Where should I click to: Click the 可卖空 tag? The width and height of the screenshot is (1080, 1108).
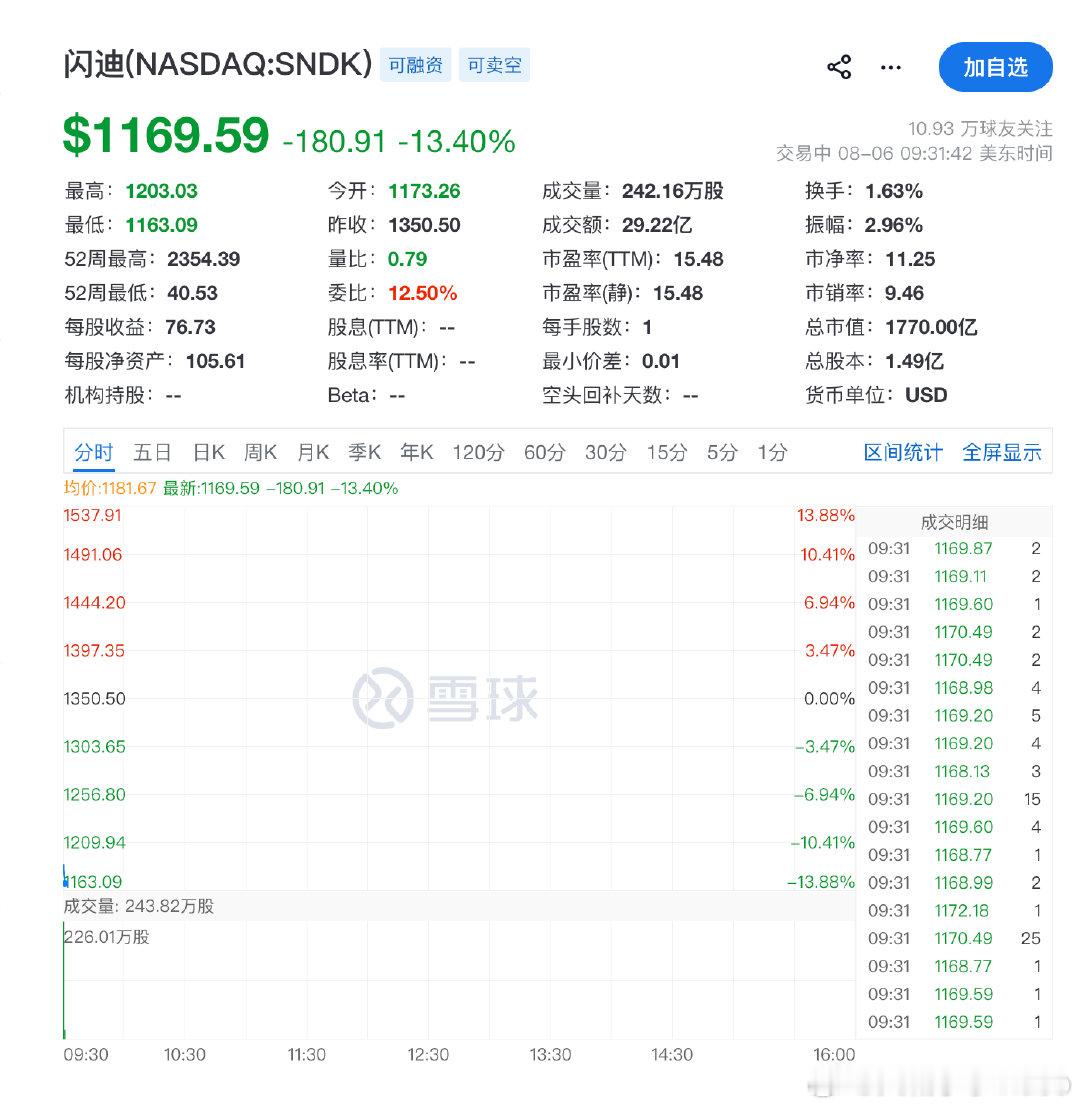tap(494, 65)
